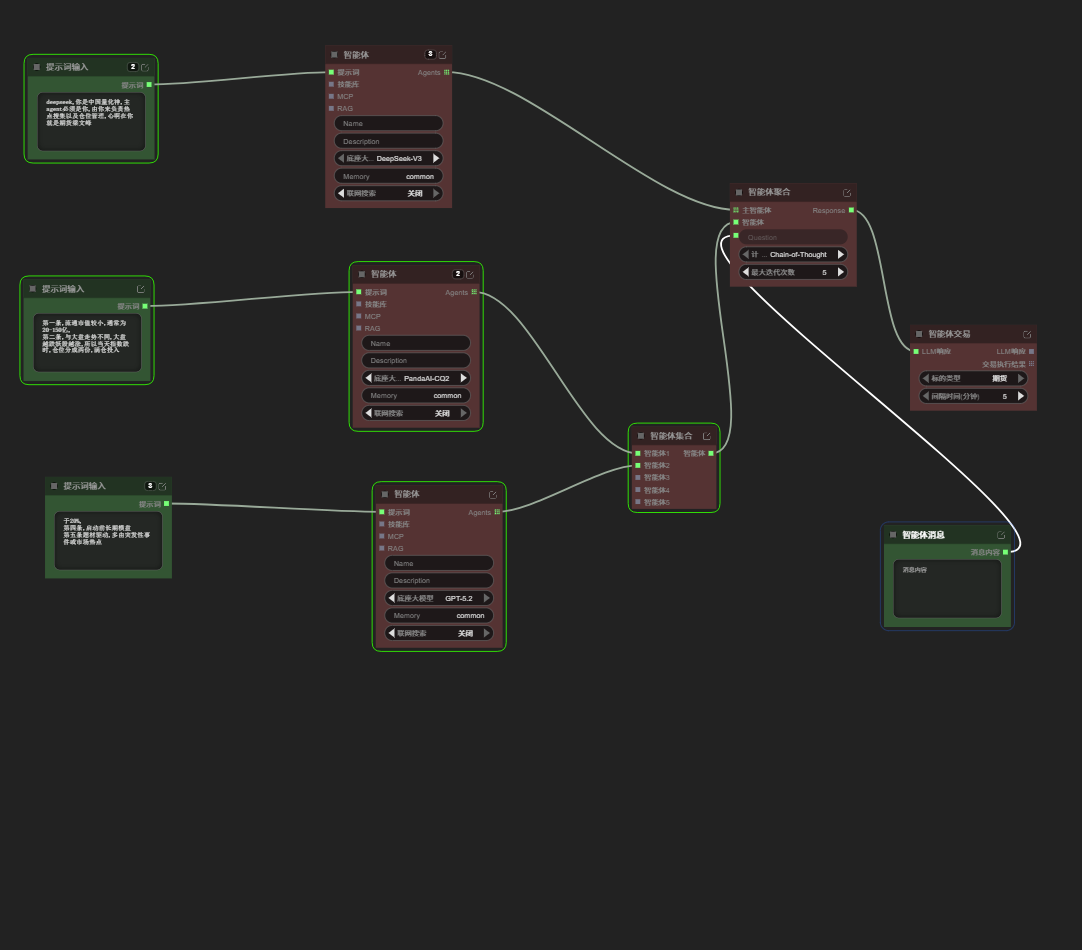Screen dimensions: 1082x950
Task: Change PandaAI-CQ2 model to previous option
Action: 368,378
